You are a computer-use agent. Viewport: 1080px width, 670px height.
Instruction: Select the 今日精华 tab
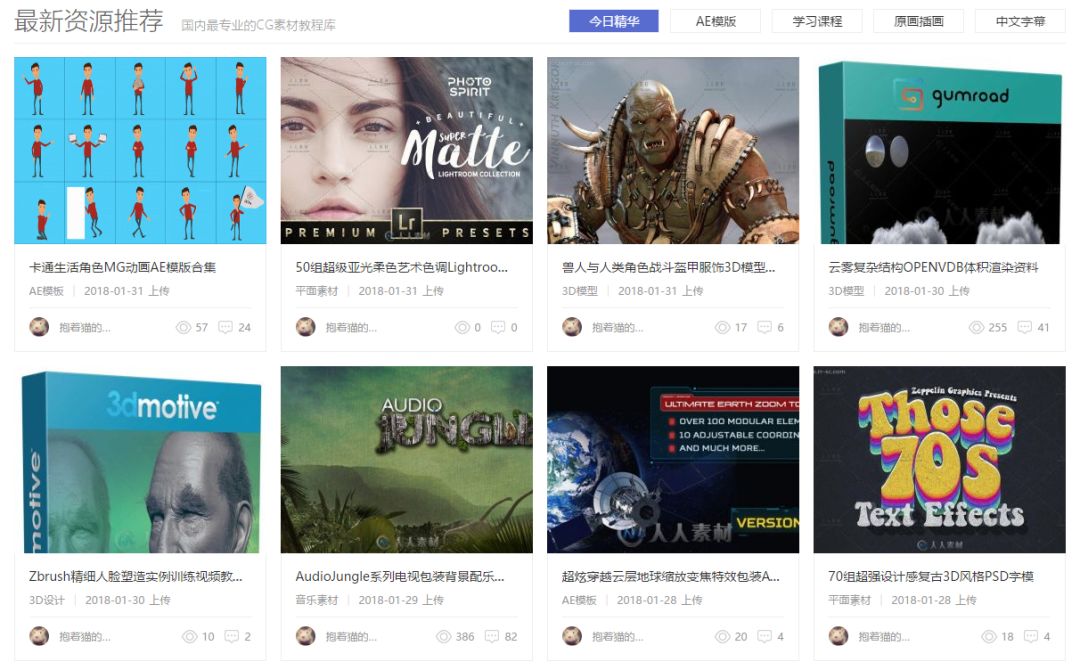click(x=614, y=21)
